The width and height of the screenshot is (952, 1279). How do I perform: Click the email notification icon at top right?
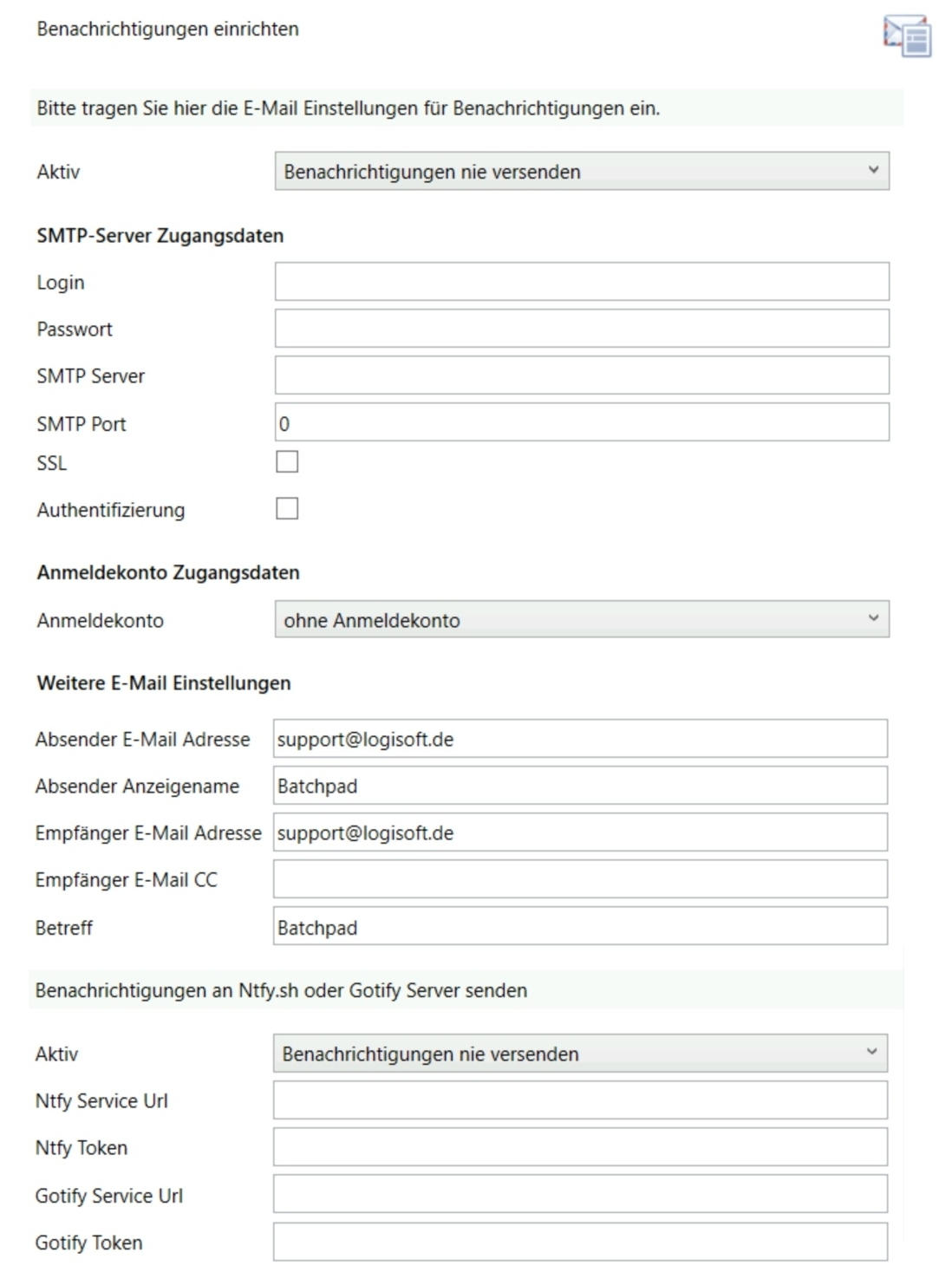tap(907, 36)
